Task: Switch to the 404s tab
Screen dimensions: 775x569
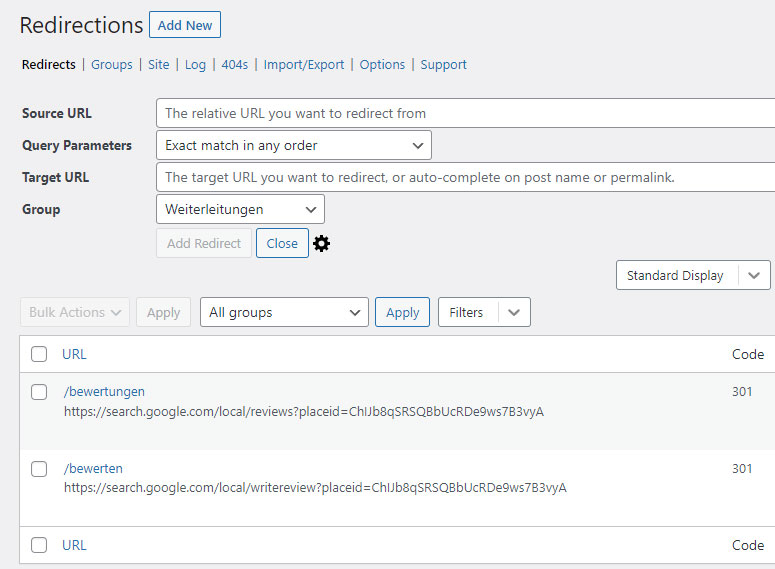Action: point(235,65)
